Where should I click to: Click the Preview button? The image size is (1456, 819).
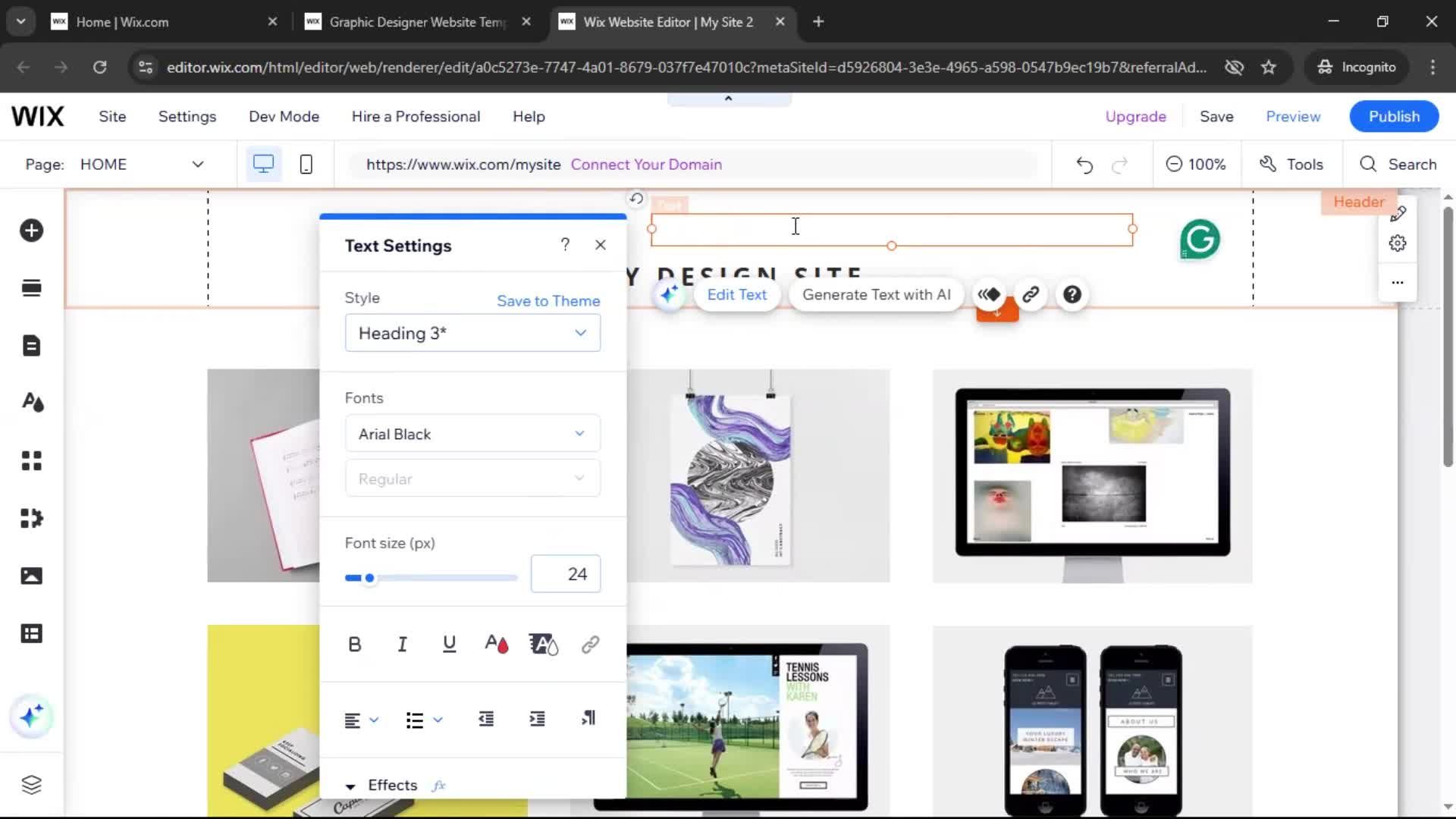1293,117
